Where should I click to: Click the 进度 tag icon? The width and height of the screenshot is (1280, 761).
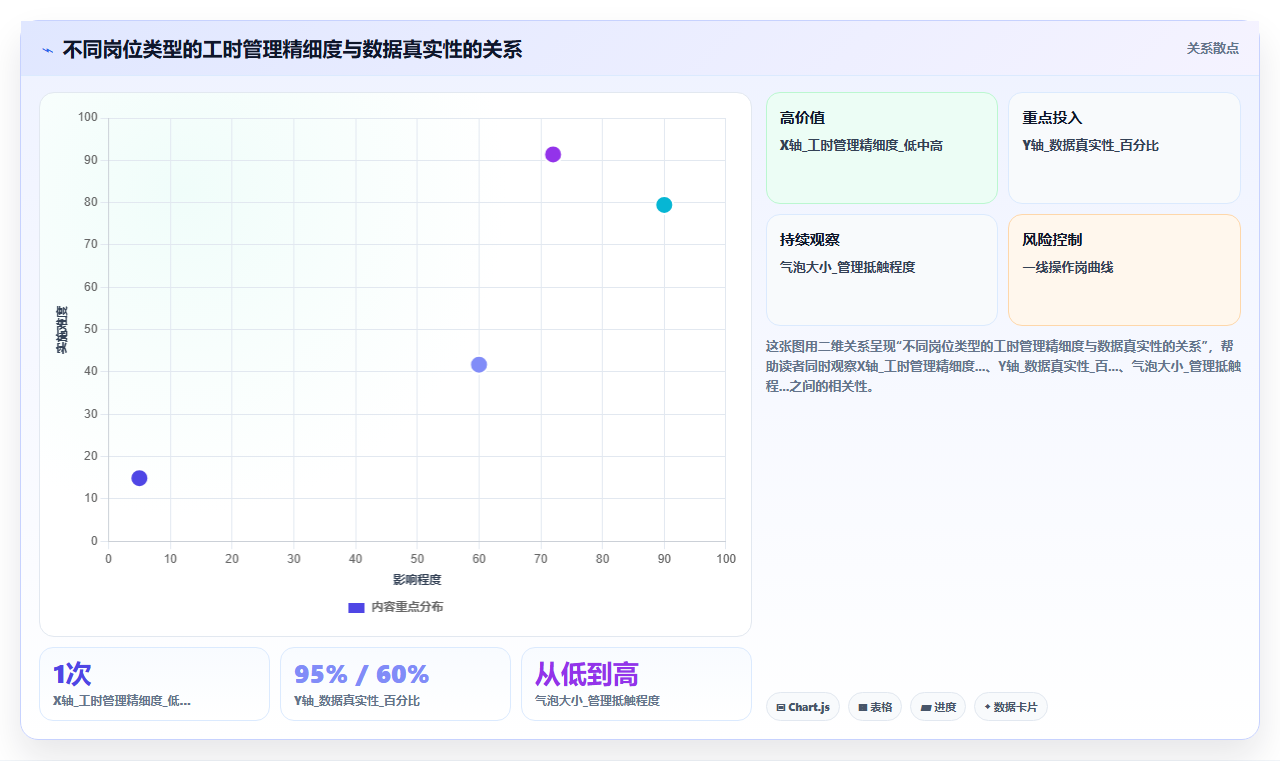click(x=926, y=707)
